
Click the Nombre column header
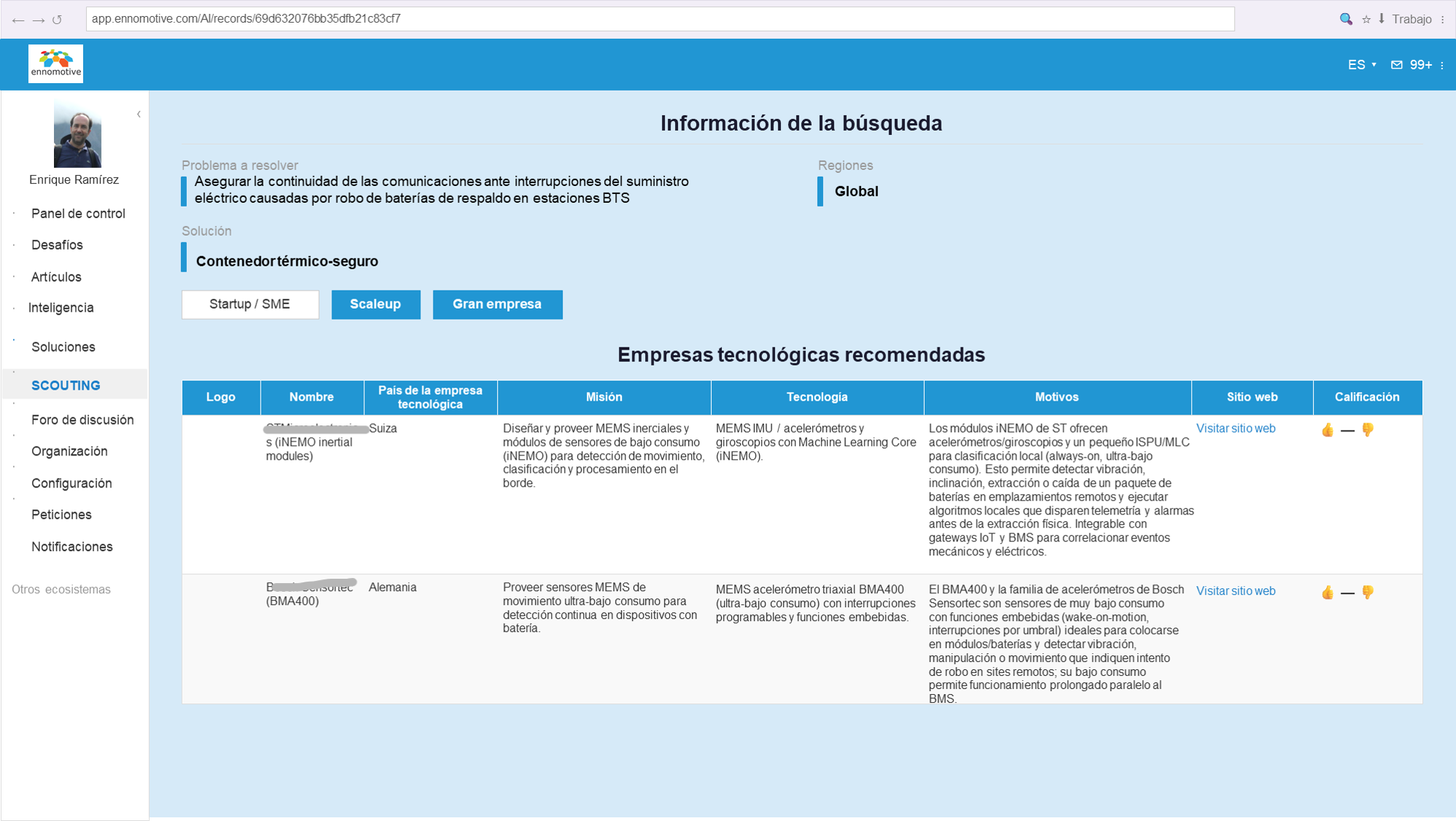pyautogui.click(x=312, y=397)
